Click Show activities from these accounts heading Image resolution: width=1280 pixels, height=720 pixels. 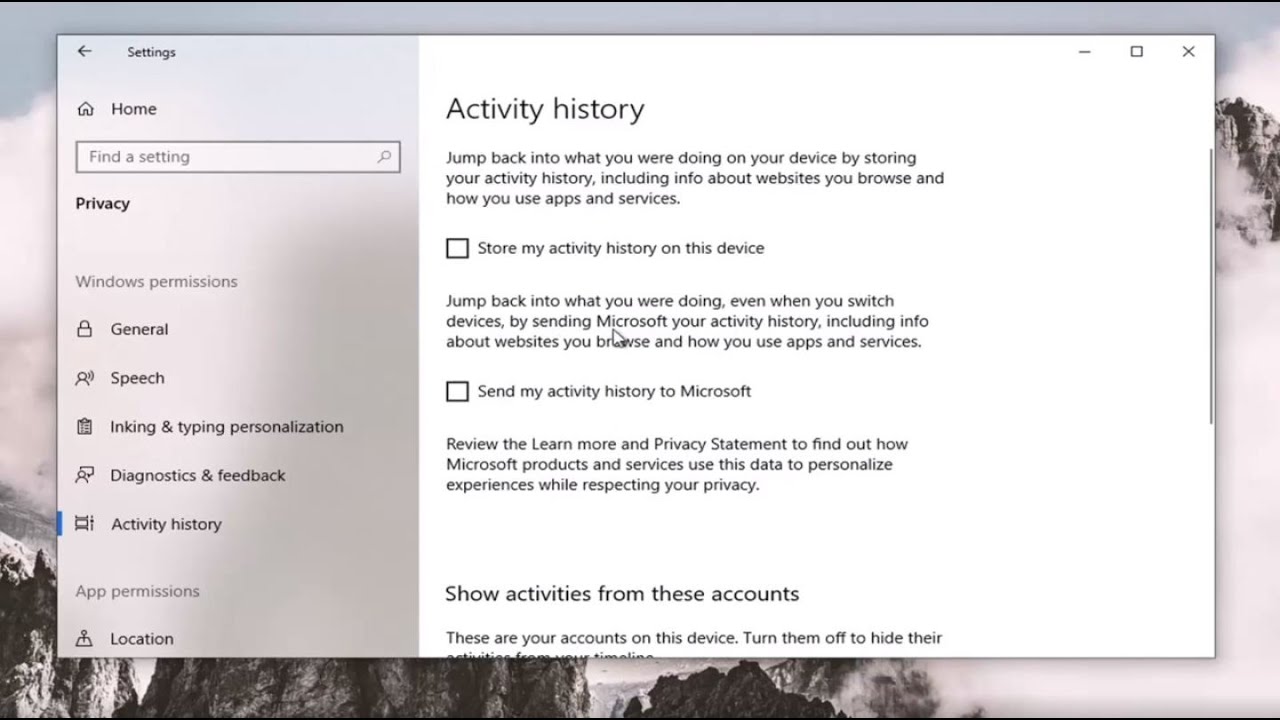pos(622,594)
